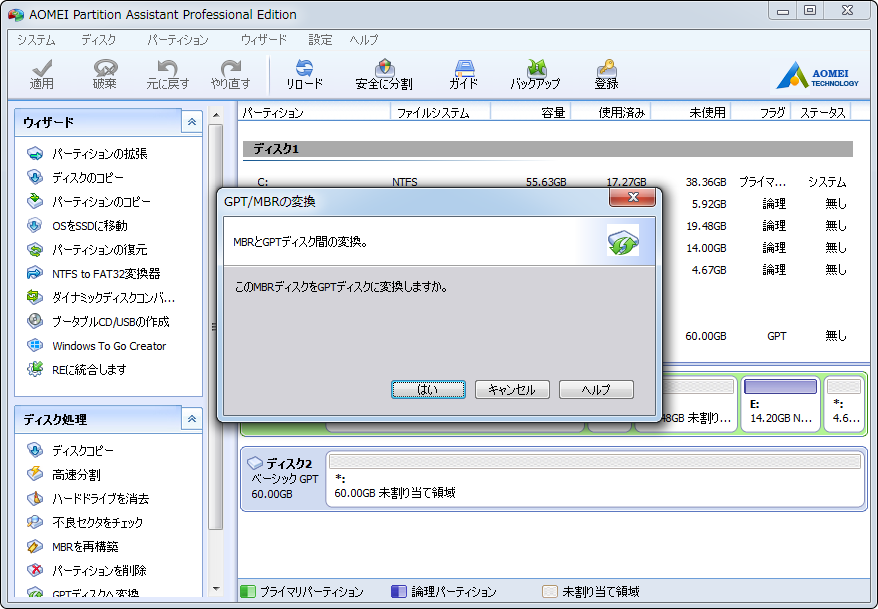This screenshot has height=609, width=878.
Task: Click the 19.48GB unused value
Action: click(706, 226)
